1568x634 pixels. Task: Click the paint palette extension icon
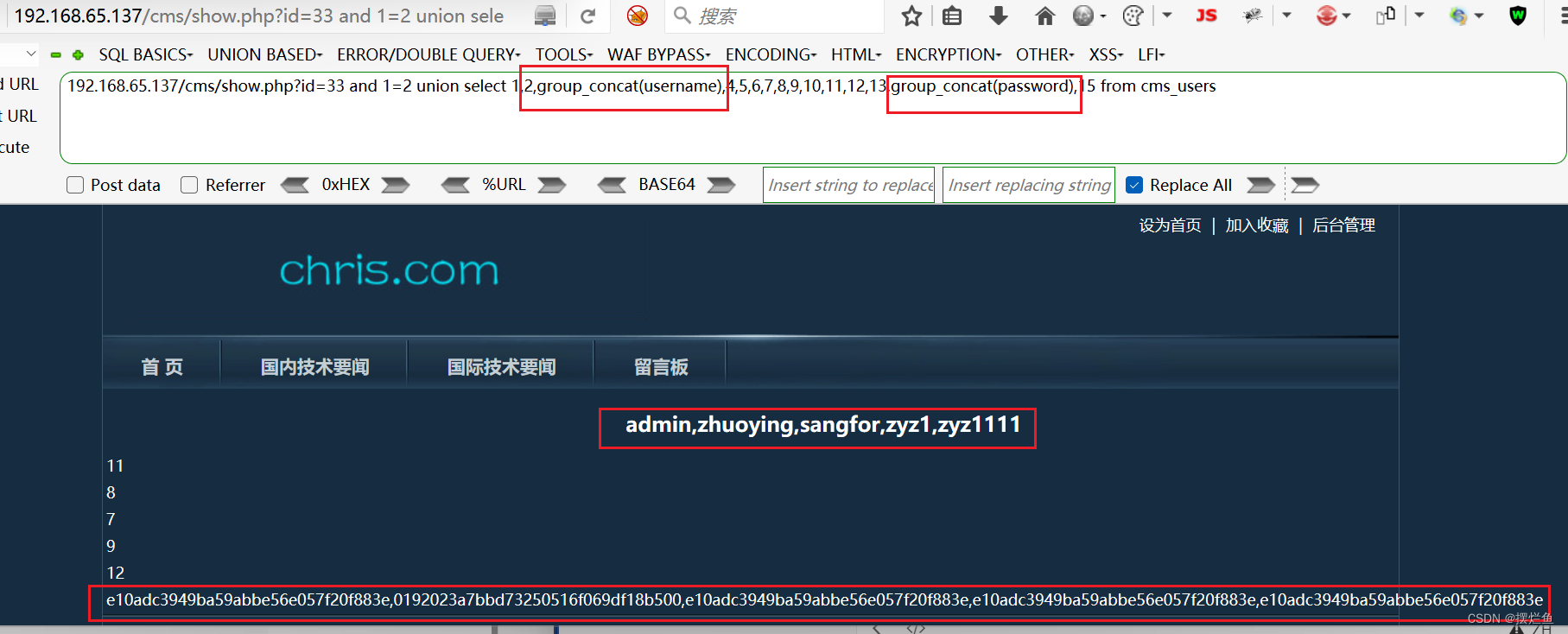pos(1133,16)
